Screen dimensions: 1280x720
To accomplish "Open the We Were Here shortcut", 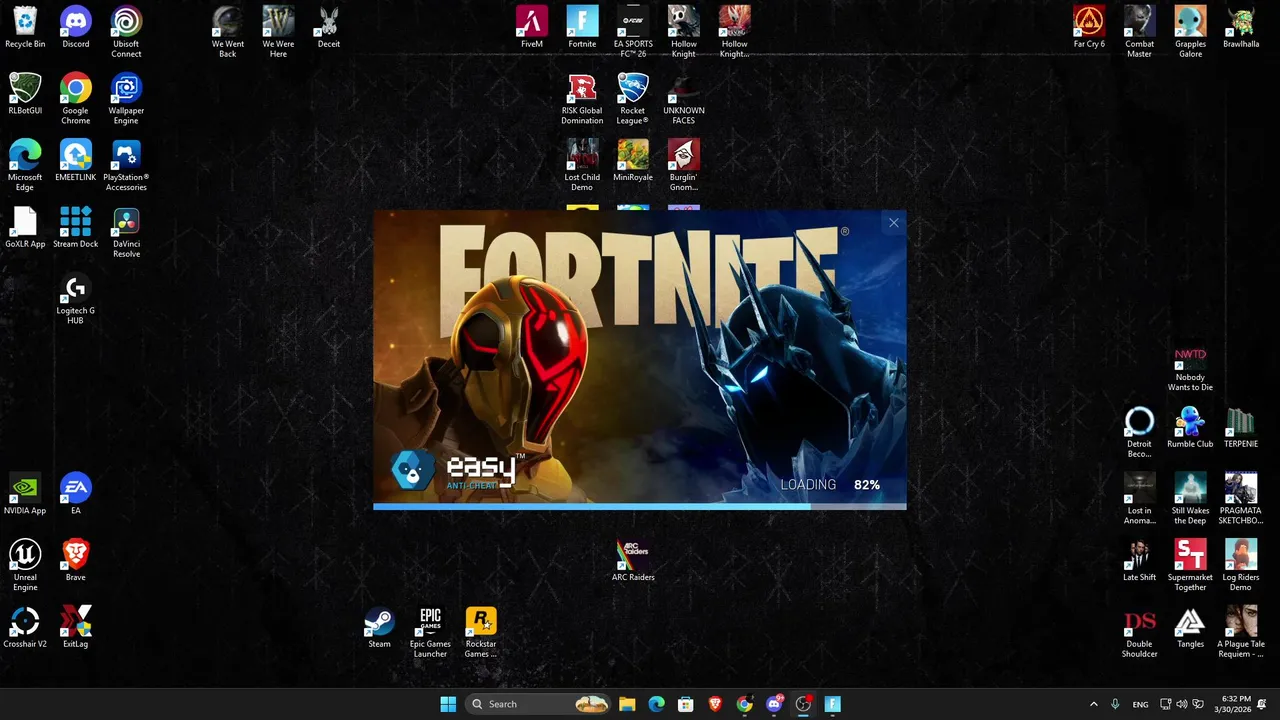I will tap(278, 32).
